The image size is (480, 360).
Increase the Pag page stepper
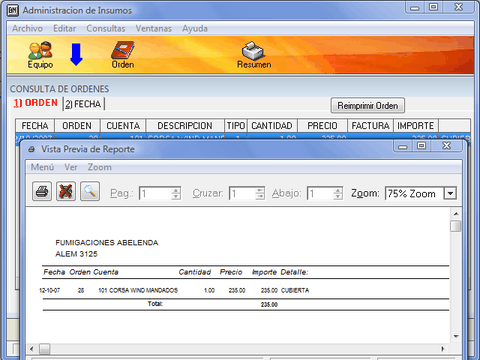point(176,191)
